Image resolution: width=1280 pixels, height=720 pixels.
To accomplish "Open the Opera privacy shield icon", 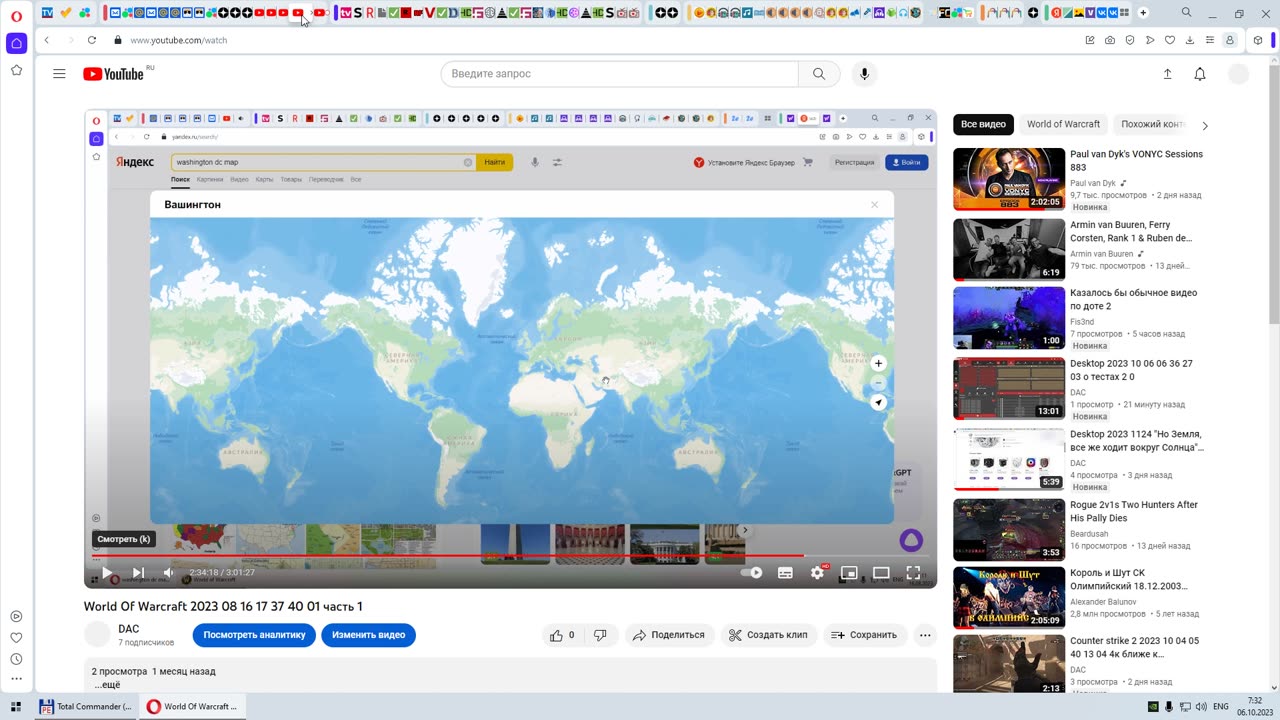I will tap(1130, 40).
